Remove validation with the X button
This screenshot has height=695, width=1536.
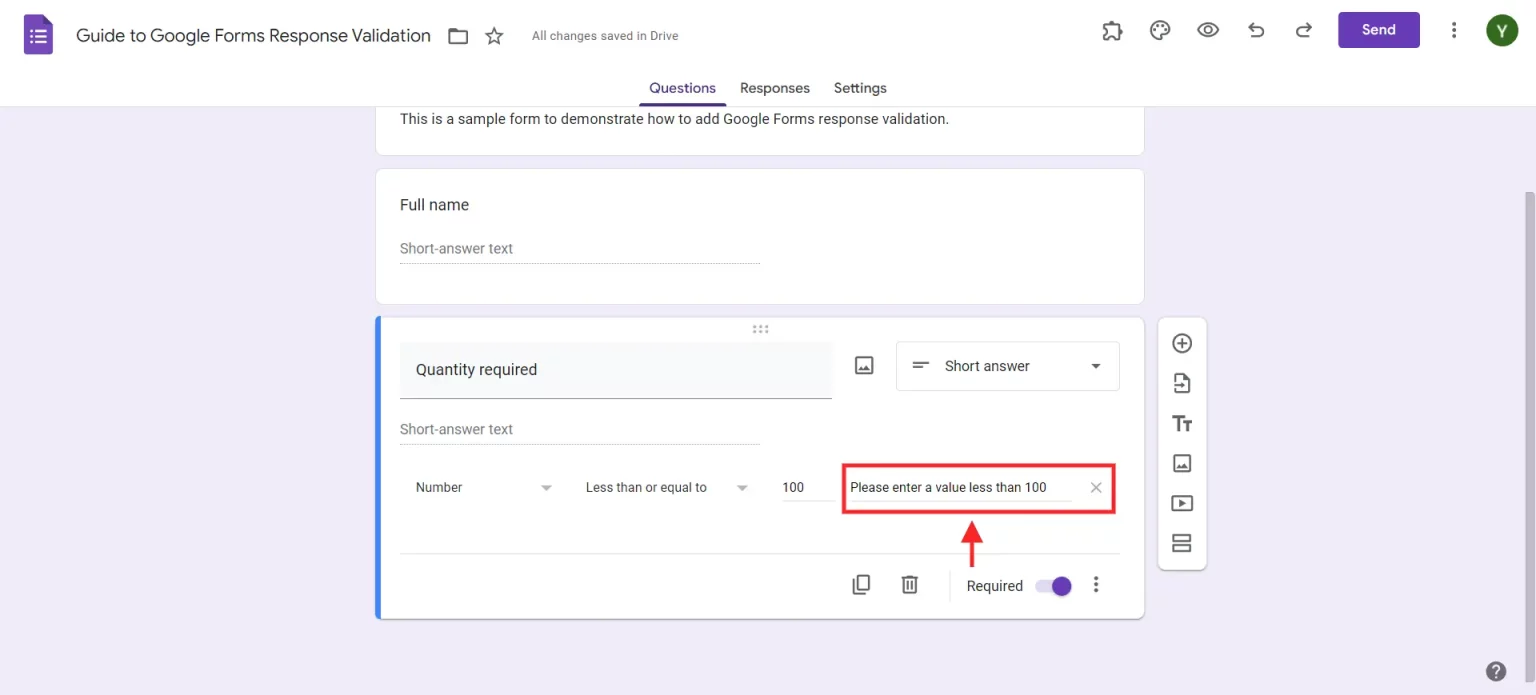pyautogui.click(x=1096, y=487)
